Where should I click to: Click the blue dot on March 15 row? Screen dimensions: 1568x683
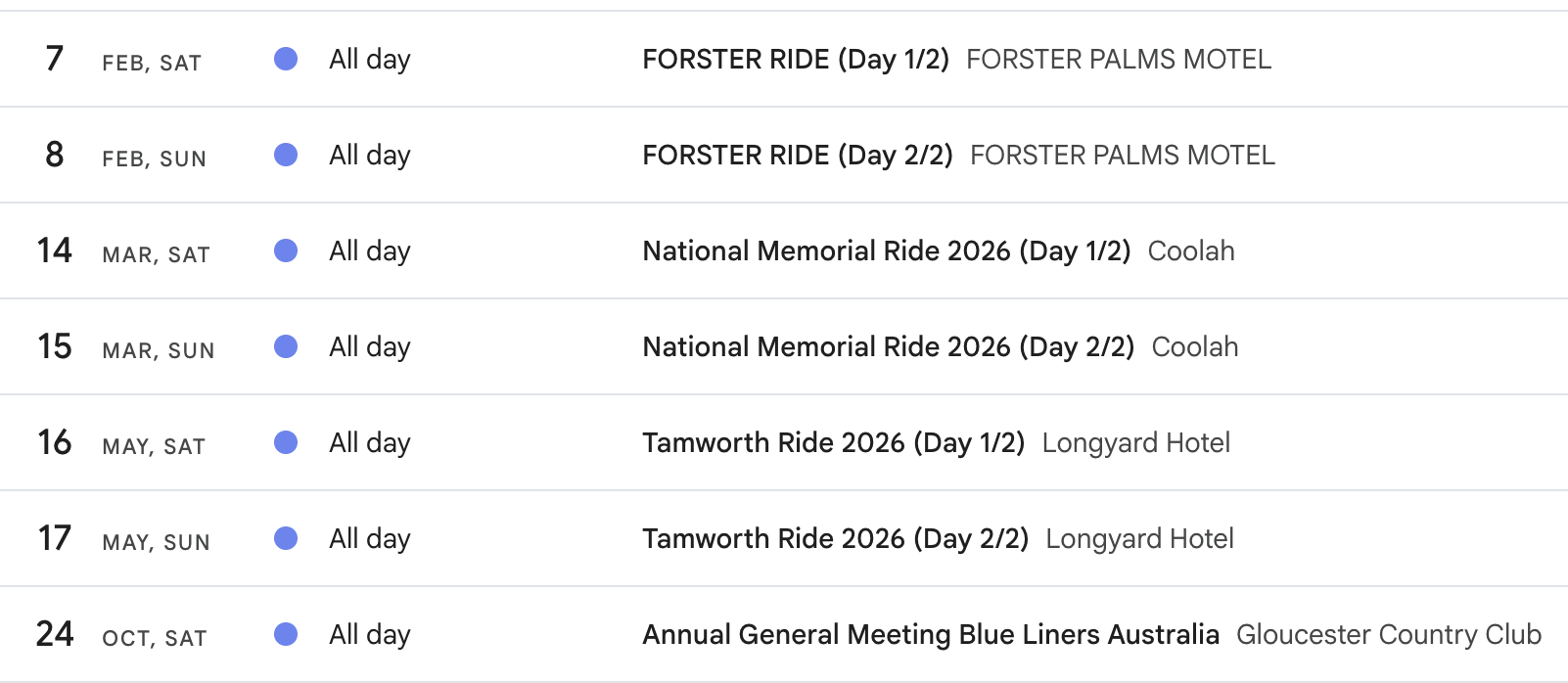[x=286, y=347]
